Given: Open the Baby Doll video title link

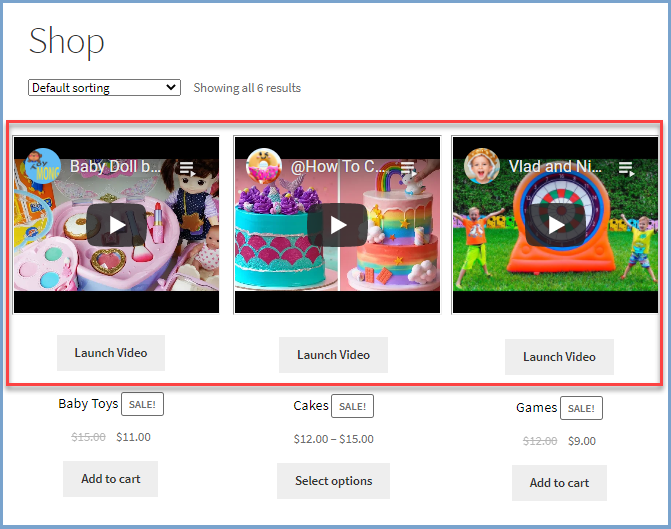Looking at the screenshot, I should point(116,166).
